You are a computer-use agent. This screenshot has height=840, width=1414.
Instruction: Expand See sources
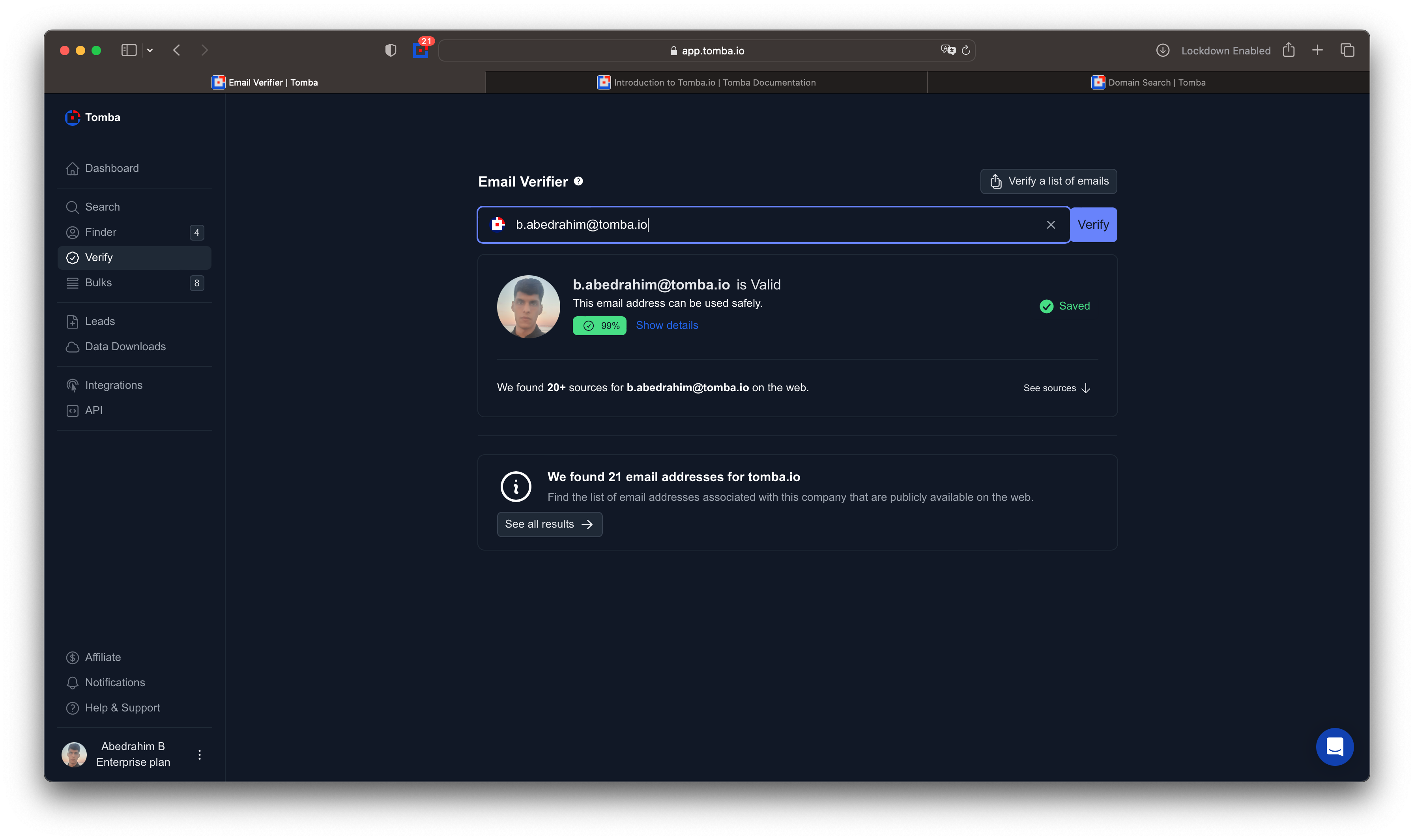tap(1056, 388)
